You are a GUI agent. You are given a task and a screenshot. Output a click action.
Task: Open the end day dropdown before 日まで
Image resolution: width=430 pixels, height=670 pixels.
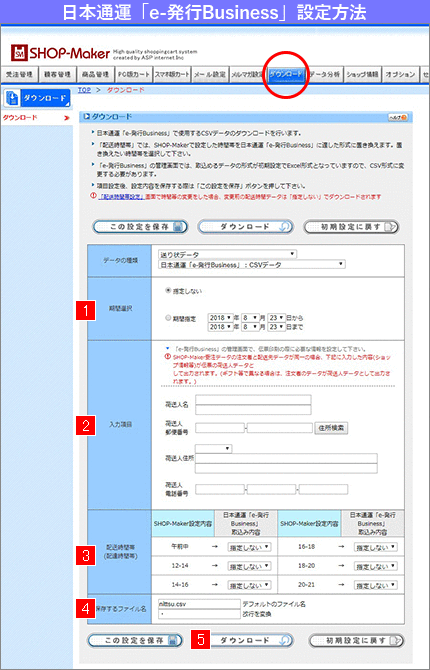tap(276, 327)
